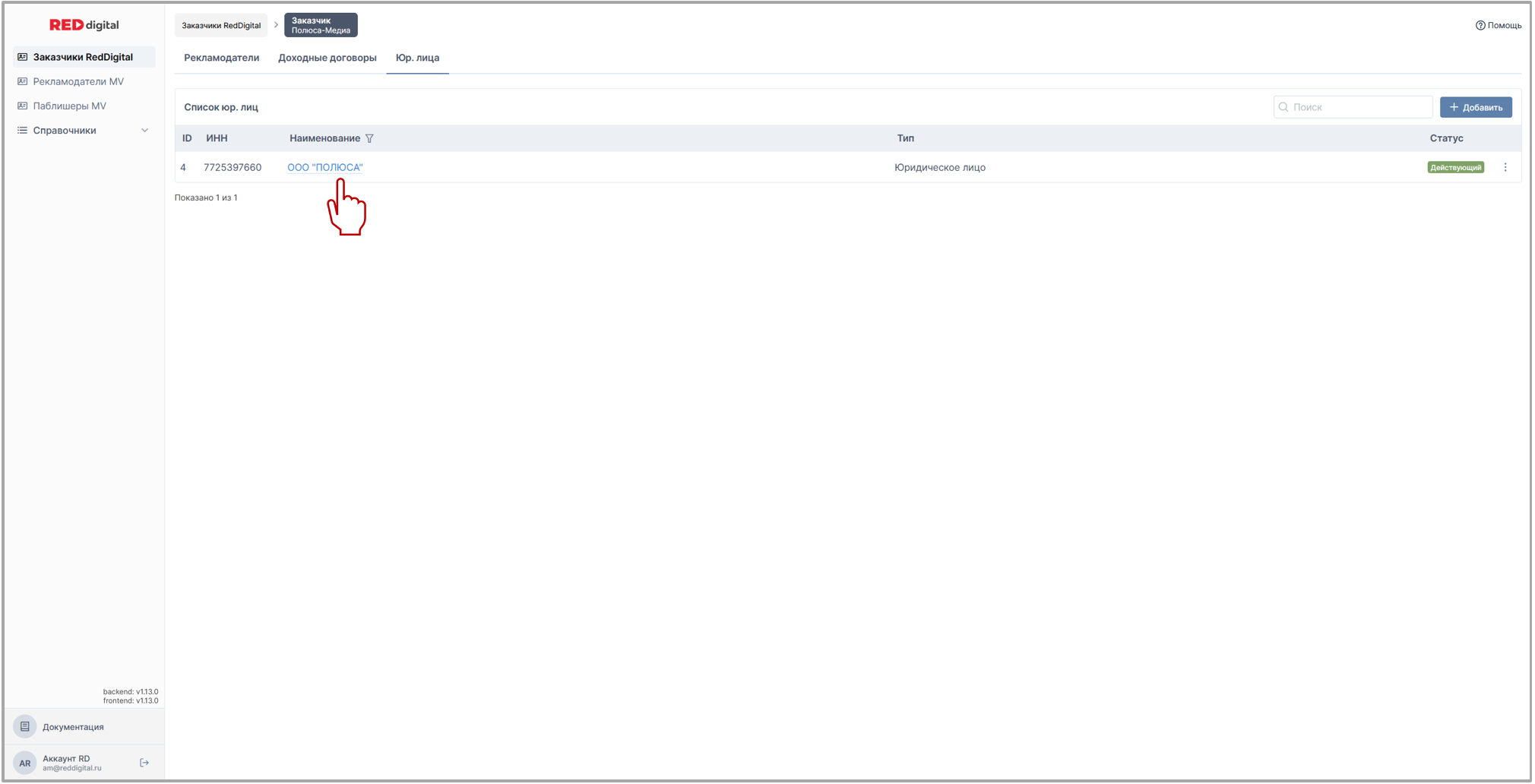
Task: Open Паблишеры MV in sidebar
Action: 70,106
